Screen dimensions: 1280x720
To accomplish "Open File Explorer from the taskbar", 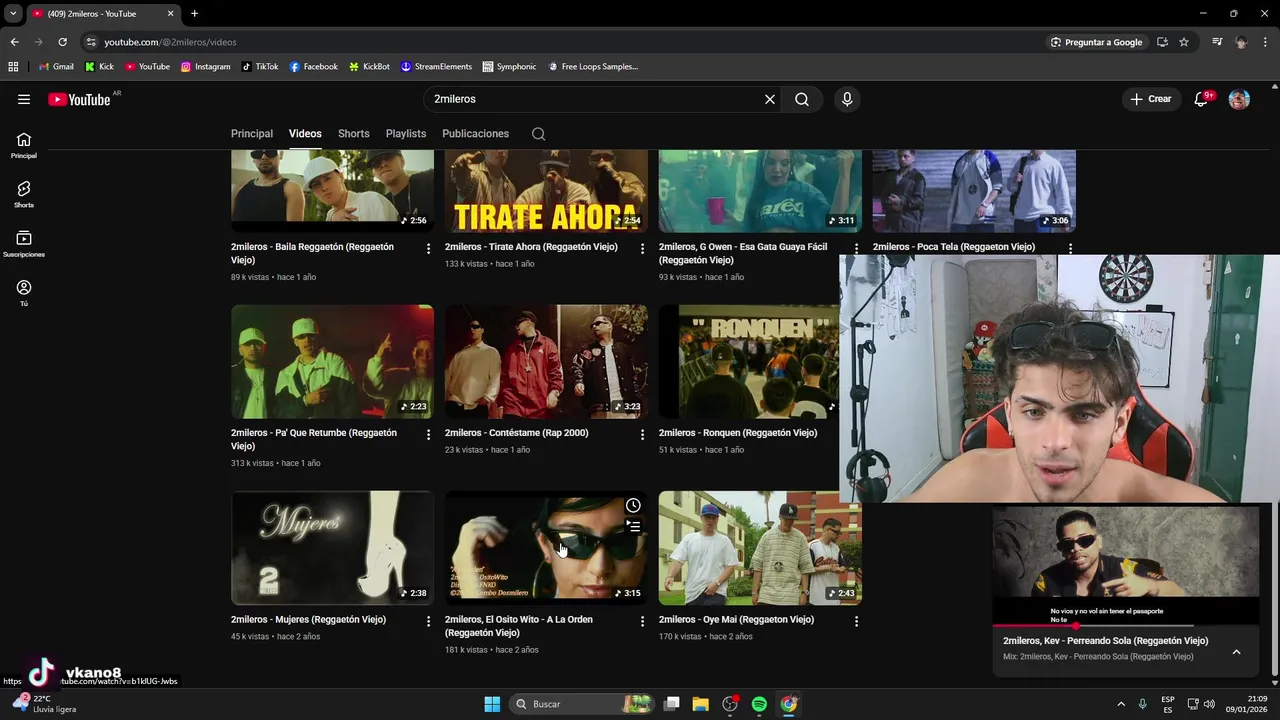I will (x=701, y=704).
